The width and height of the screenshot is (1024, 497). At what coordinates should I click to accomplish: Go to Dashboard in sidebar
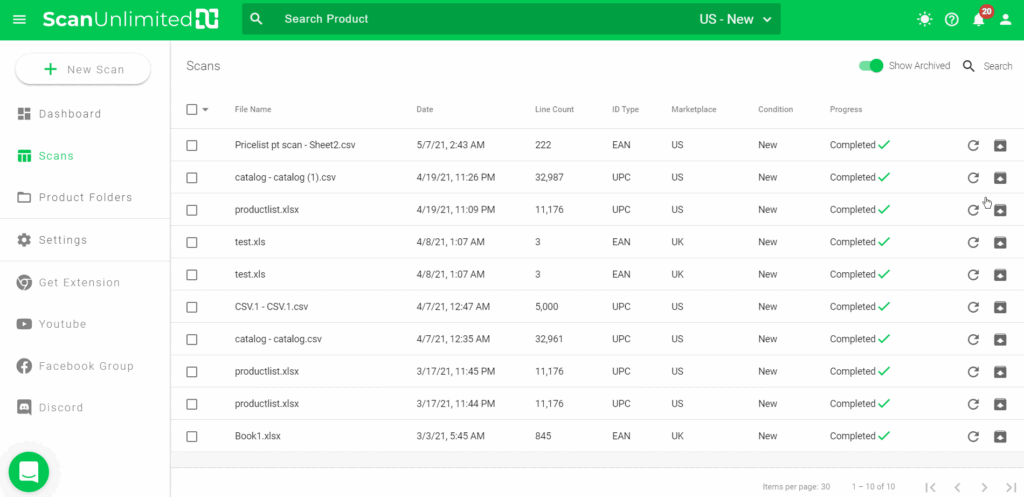pyautogui.click(x=70, y=114)
